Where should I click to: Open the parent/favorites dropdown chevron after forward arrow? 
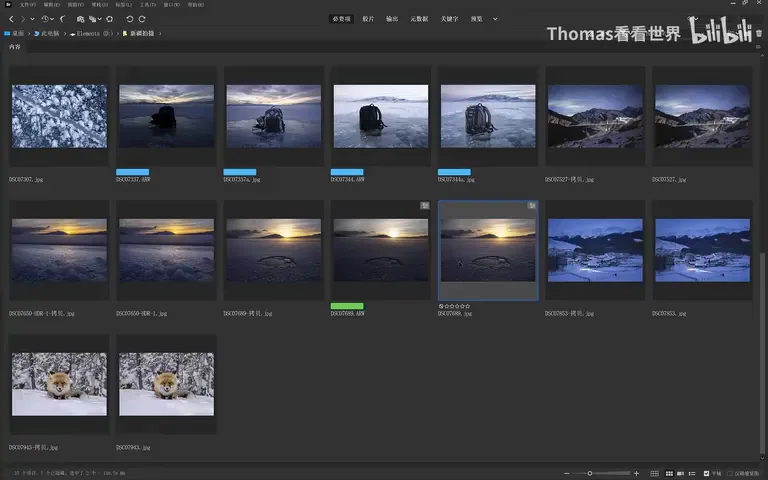tap(32, 19)
